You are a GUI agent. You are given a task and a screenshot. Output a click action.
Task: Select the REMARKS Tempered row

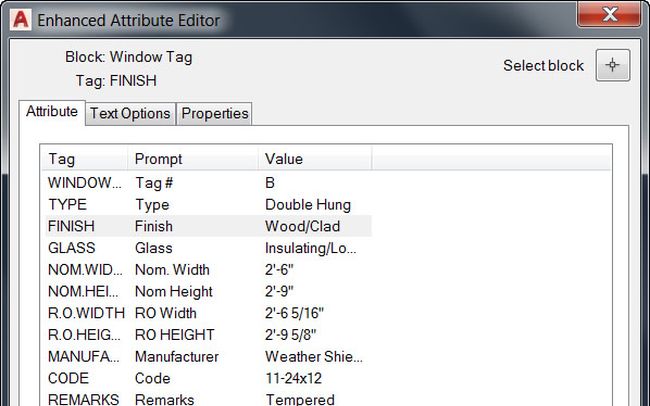click(x=206, y=399)
